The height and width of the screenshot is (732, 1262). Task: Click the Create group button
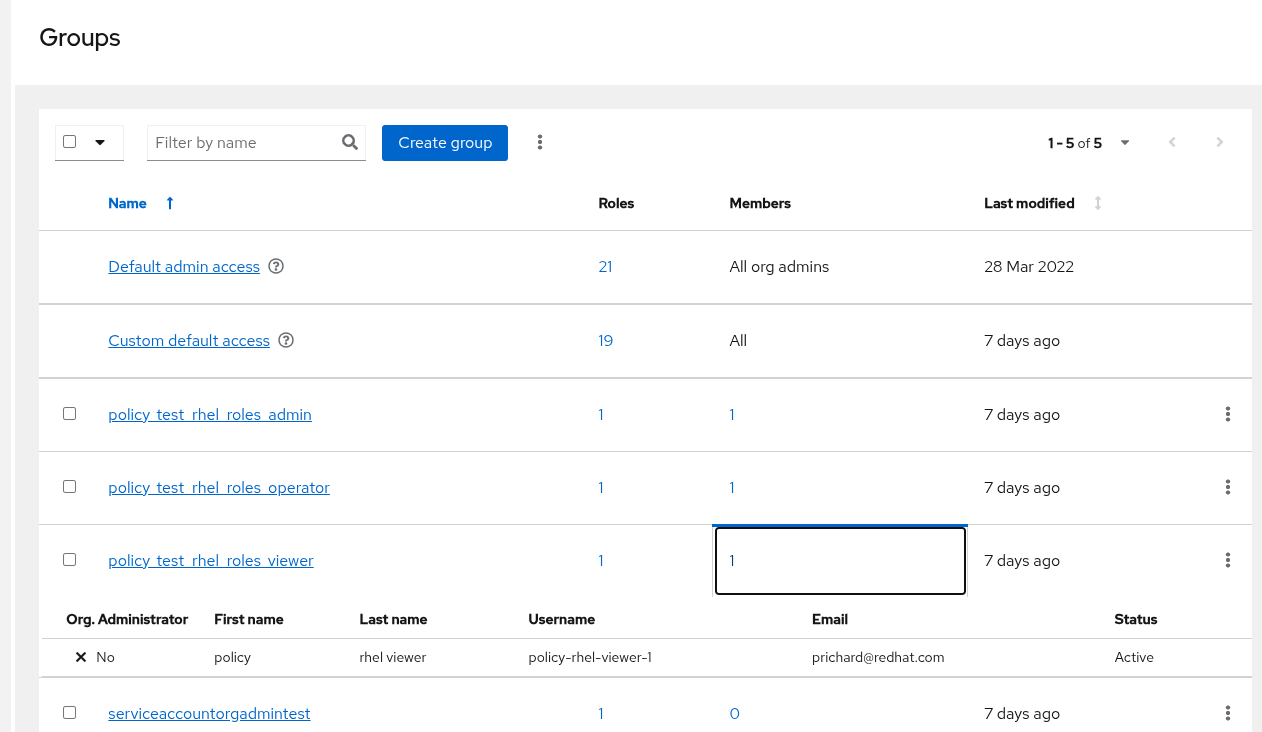coord(445,142)
